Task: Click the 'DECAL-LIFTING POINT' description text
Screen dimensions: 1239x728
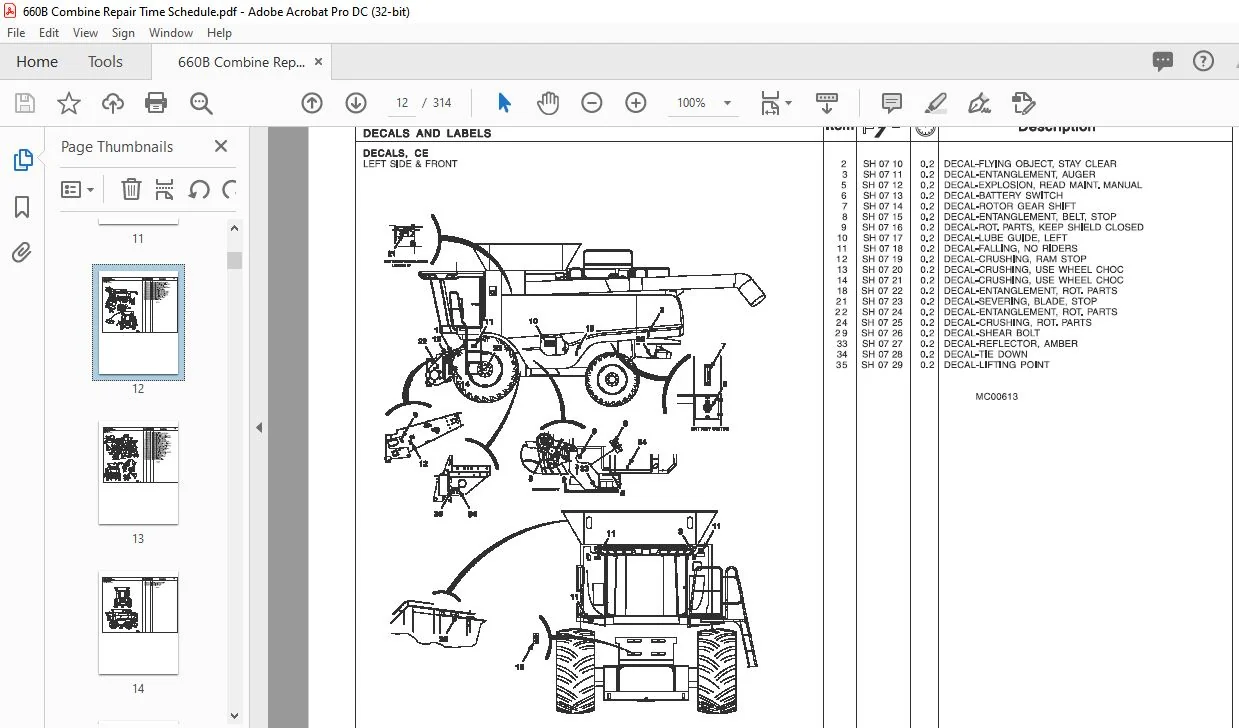Action: click(996, 365)
